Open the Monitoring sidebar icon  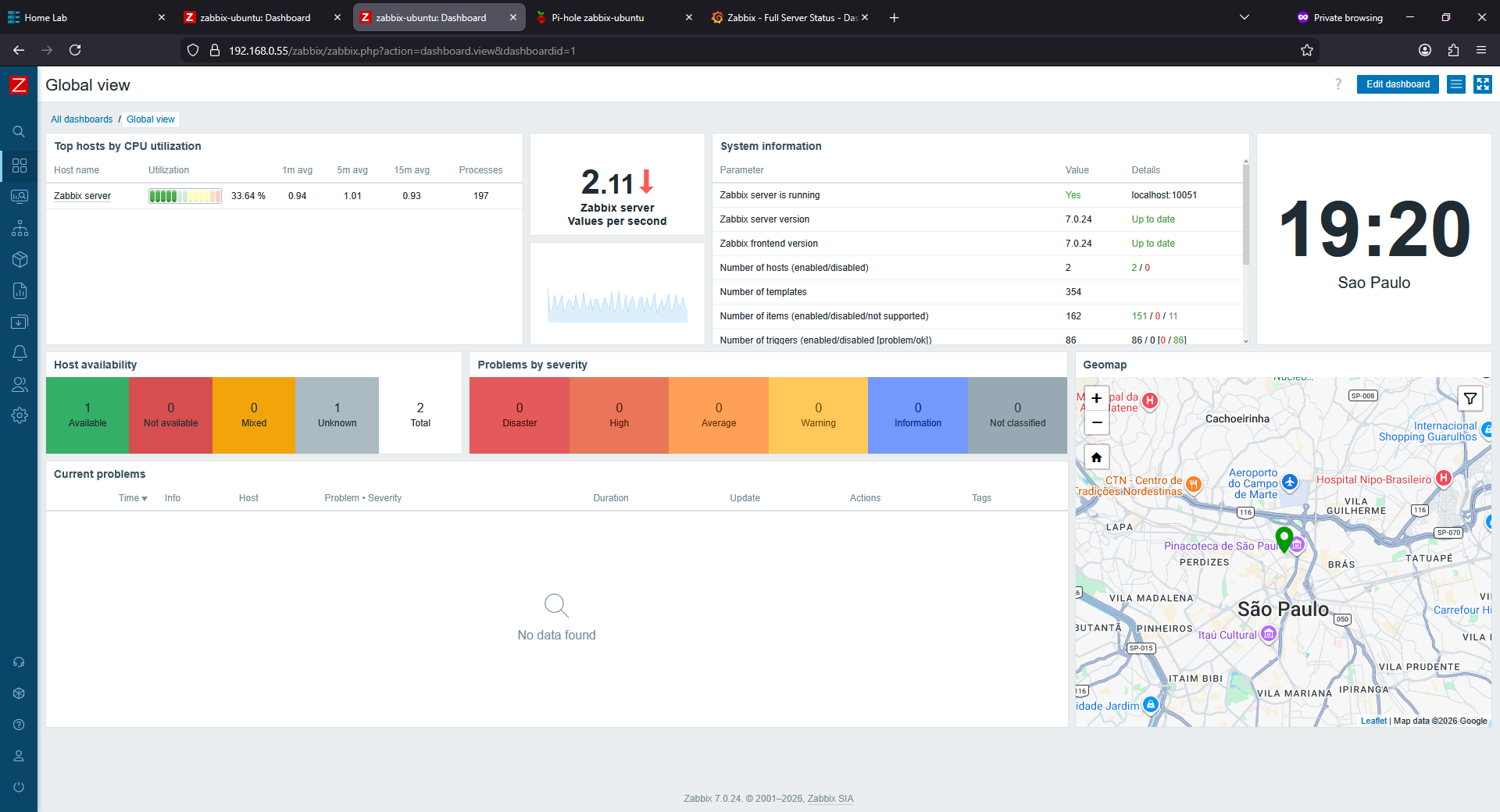(20, 197)
